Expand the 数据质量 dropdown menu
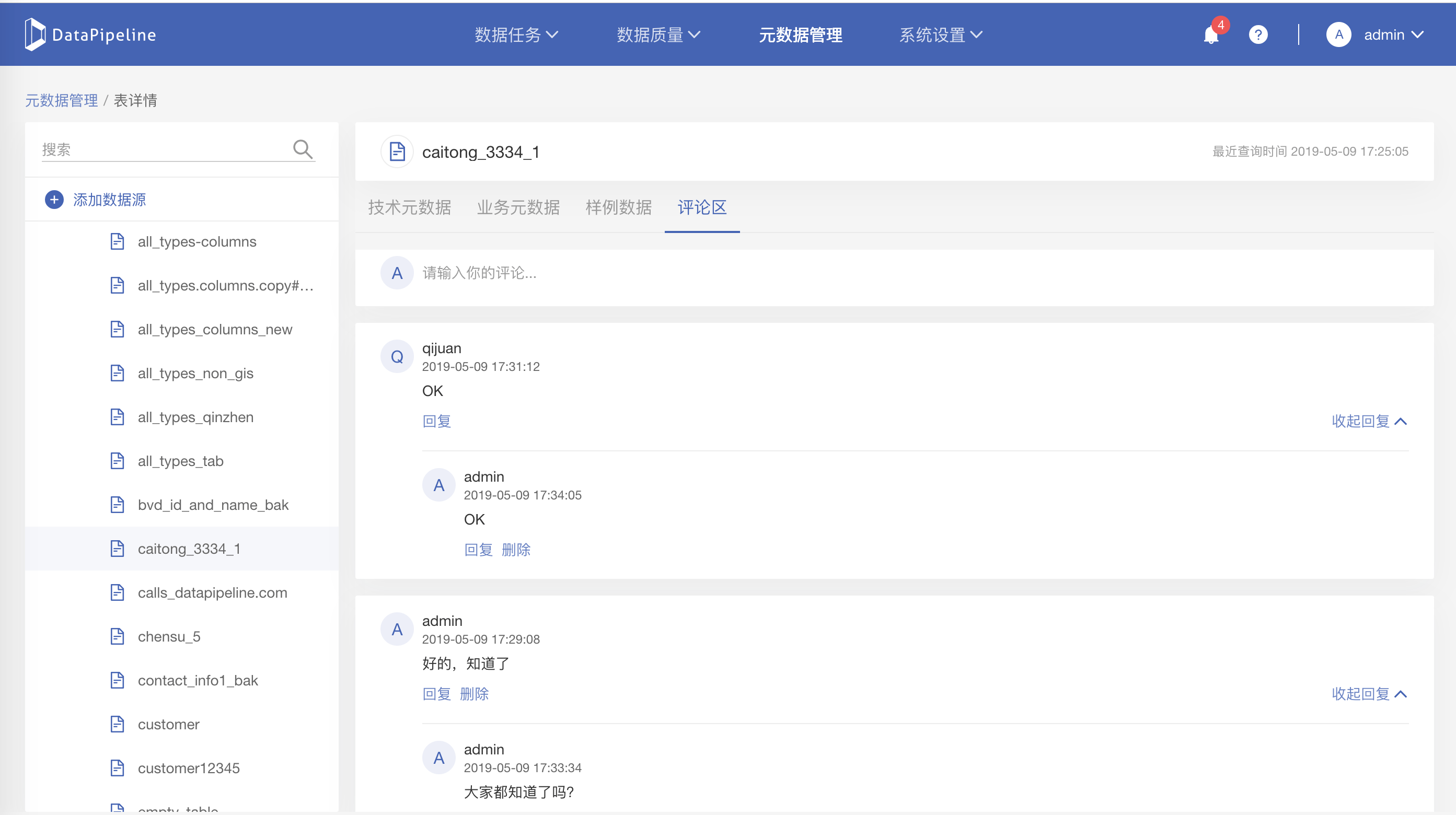The height and width of the screenshot is (815, 1456). pyautogui.click(x=658, y=35)
